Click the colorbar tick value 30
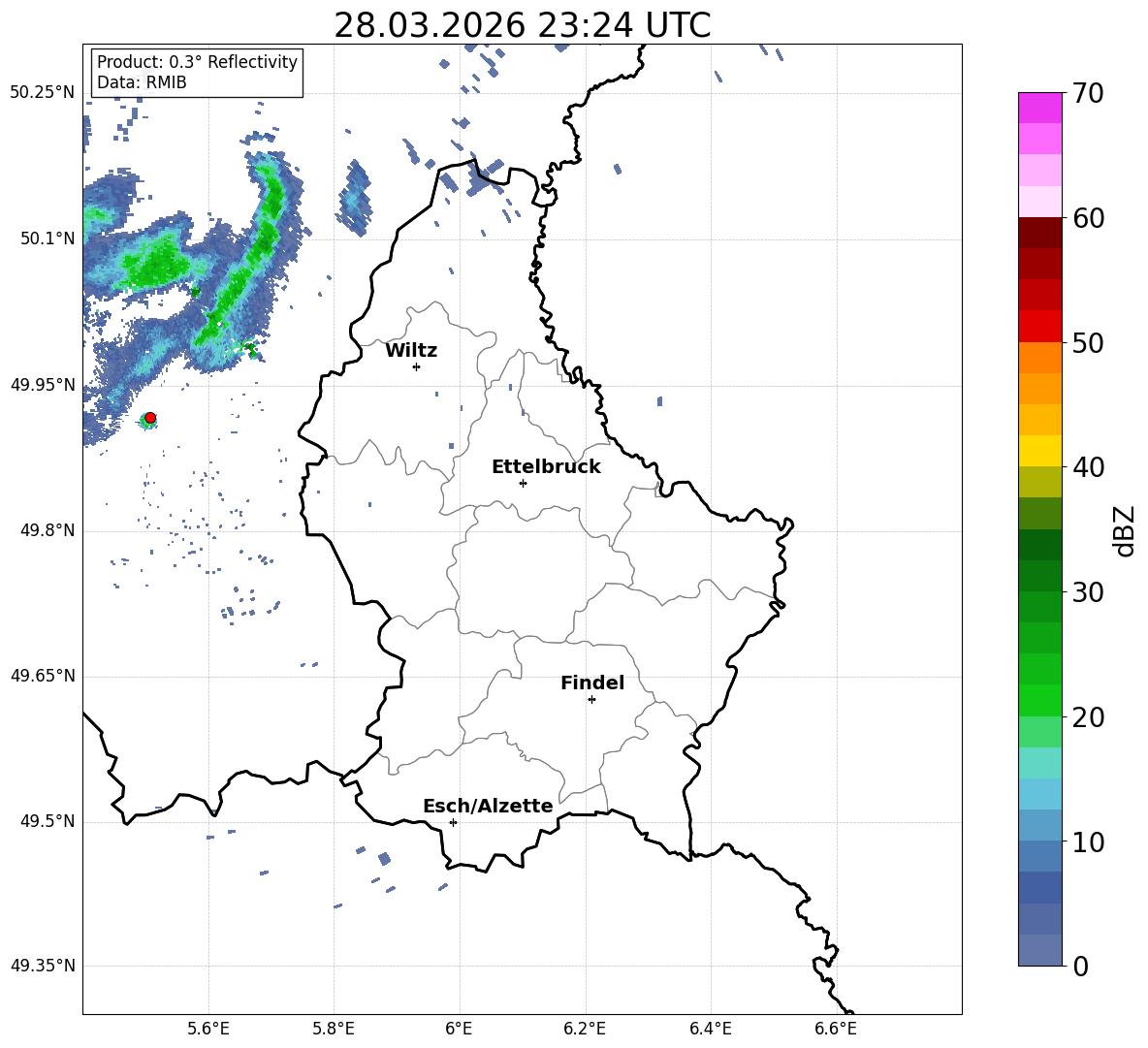Image resolution: width=1148 pixels, height=1048 pixels. [x=1088, y=592]
